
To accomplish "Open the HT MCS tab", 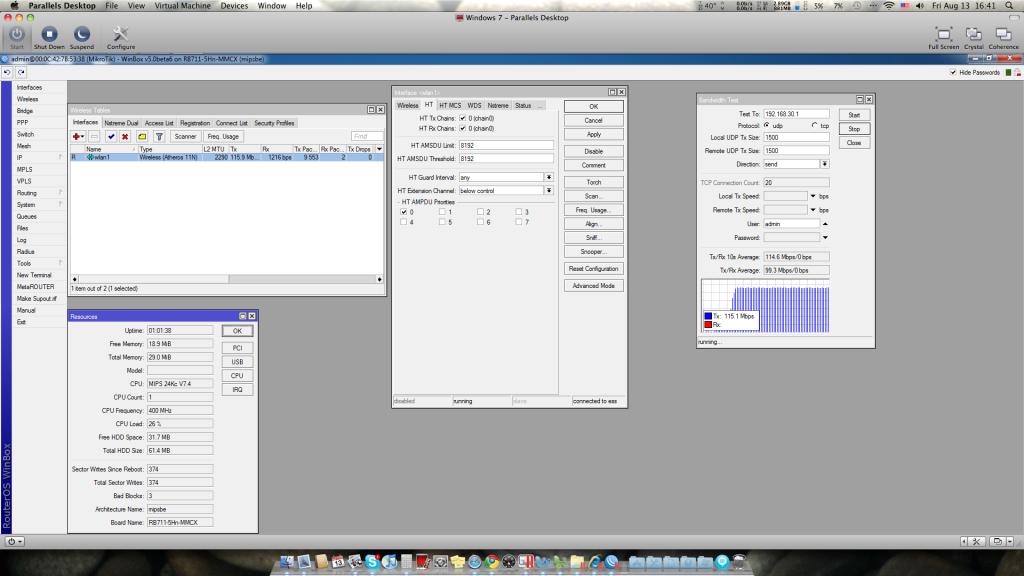I will pyautogui.click(x=450, y=105).
